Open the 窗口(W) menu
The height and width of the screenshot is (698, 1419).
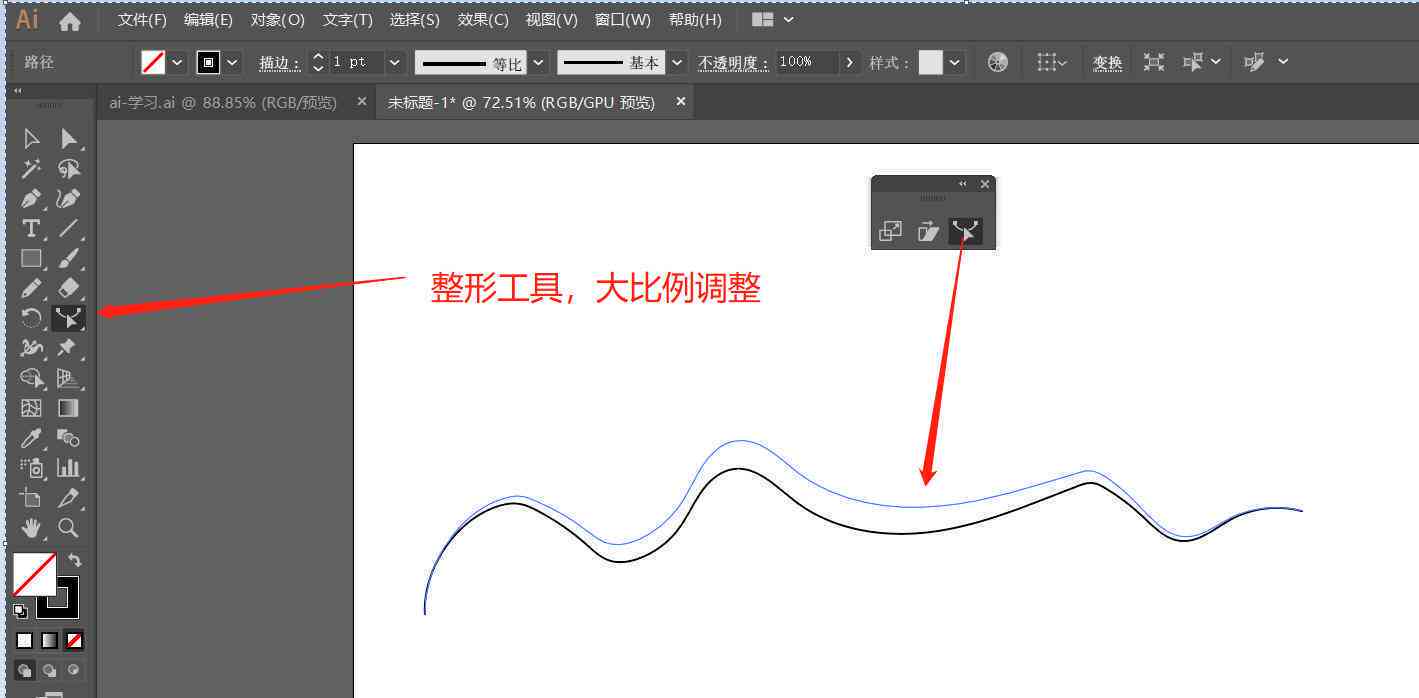622,20
